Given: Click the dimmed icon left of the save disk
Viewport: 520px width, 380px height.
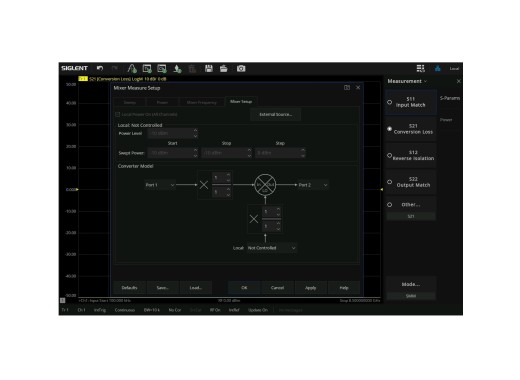Looking at the screenshot, I should coord(192,69).
